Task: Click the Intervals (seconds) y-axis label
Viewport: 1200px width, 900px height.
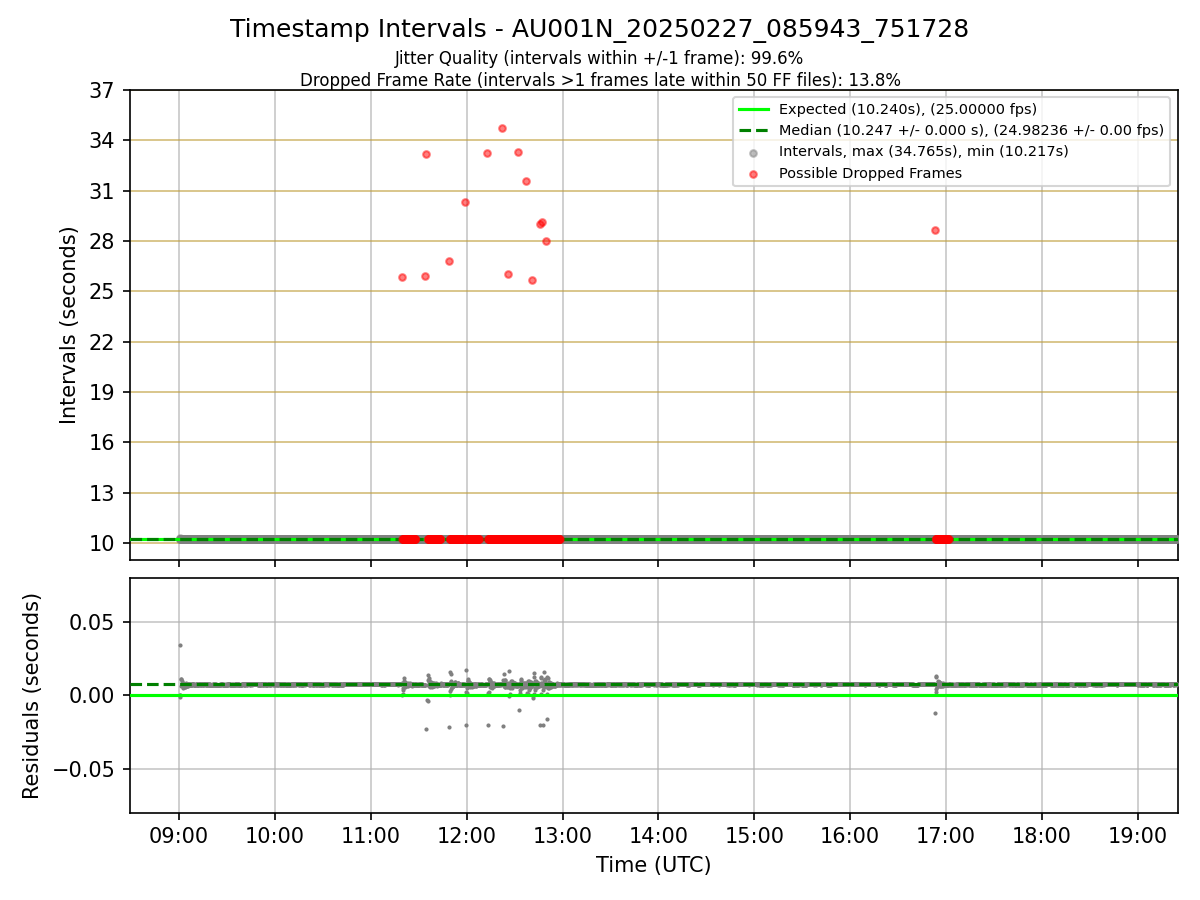Action: (68, 325)
